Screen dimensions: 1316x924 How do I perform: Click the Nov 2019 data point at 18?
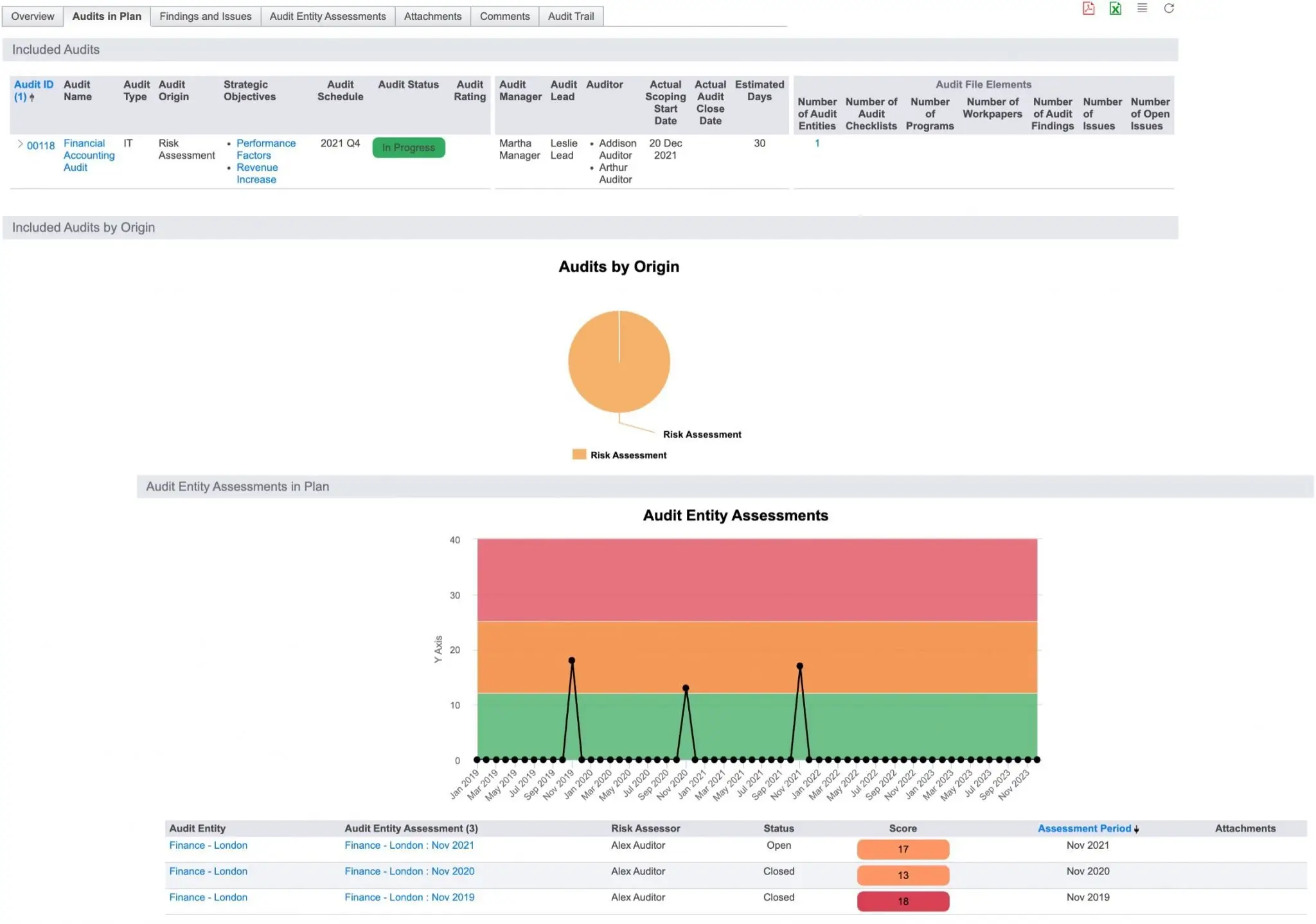point(572,661)
